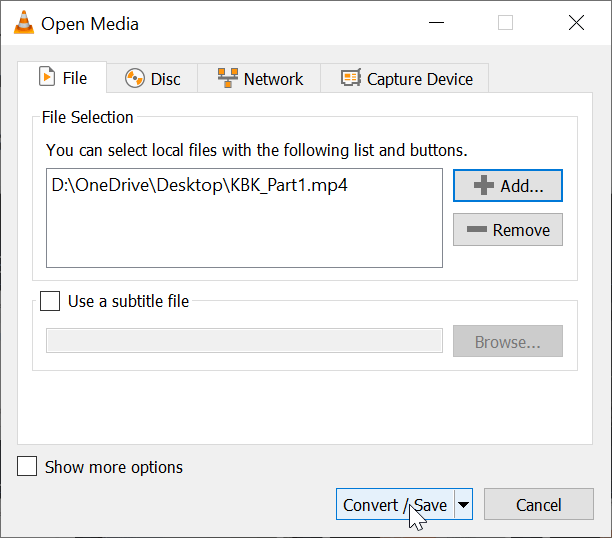Select KBK_Part1.mp4 entry in file list

[199, 185]
